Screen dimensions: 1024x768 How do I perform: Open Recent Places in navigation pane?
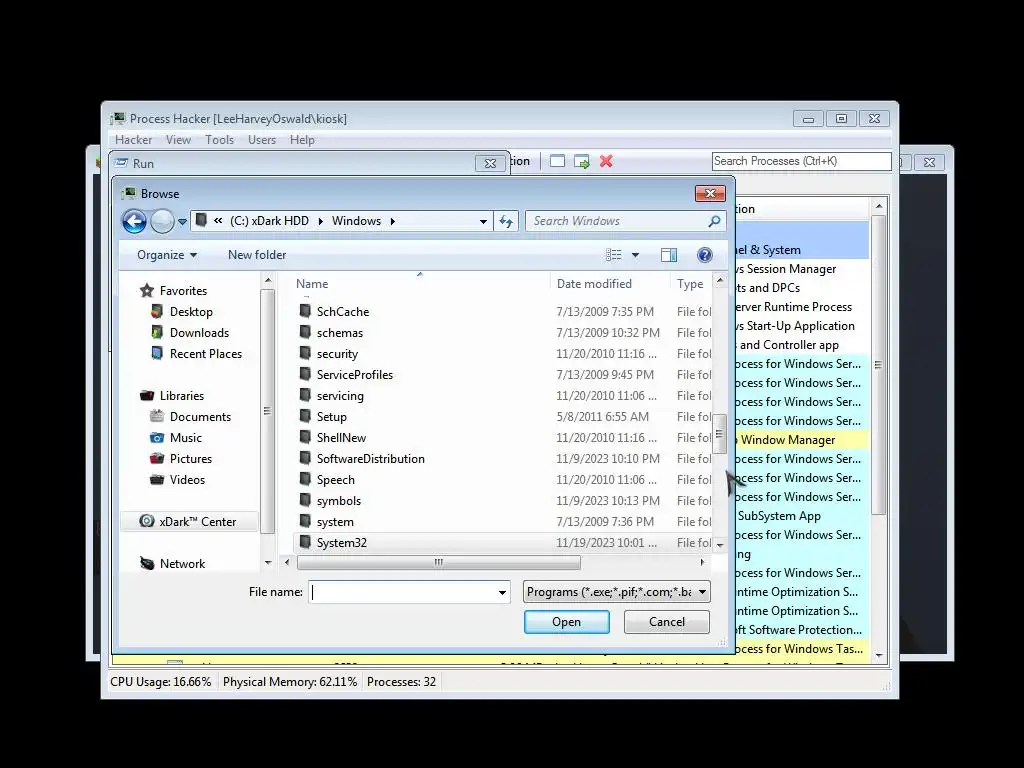coord(206,354)
